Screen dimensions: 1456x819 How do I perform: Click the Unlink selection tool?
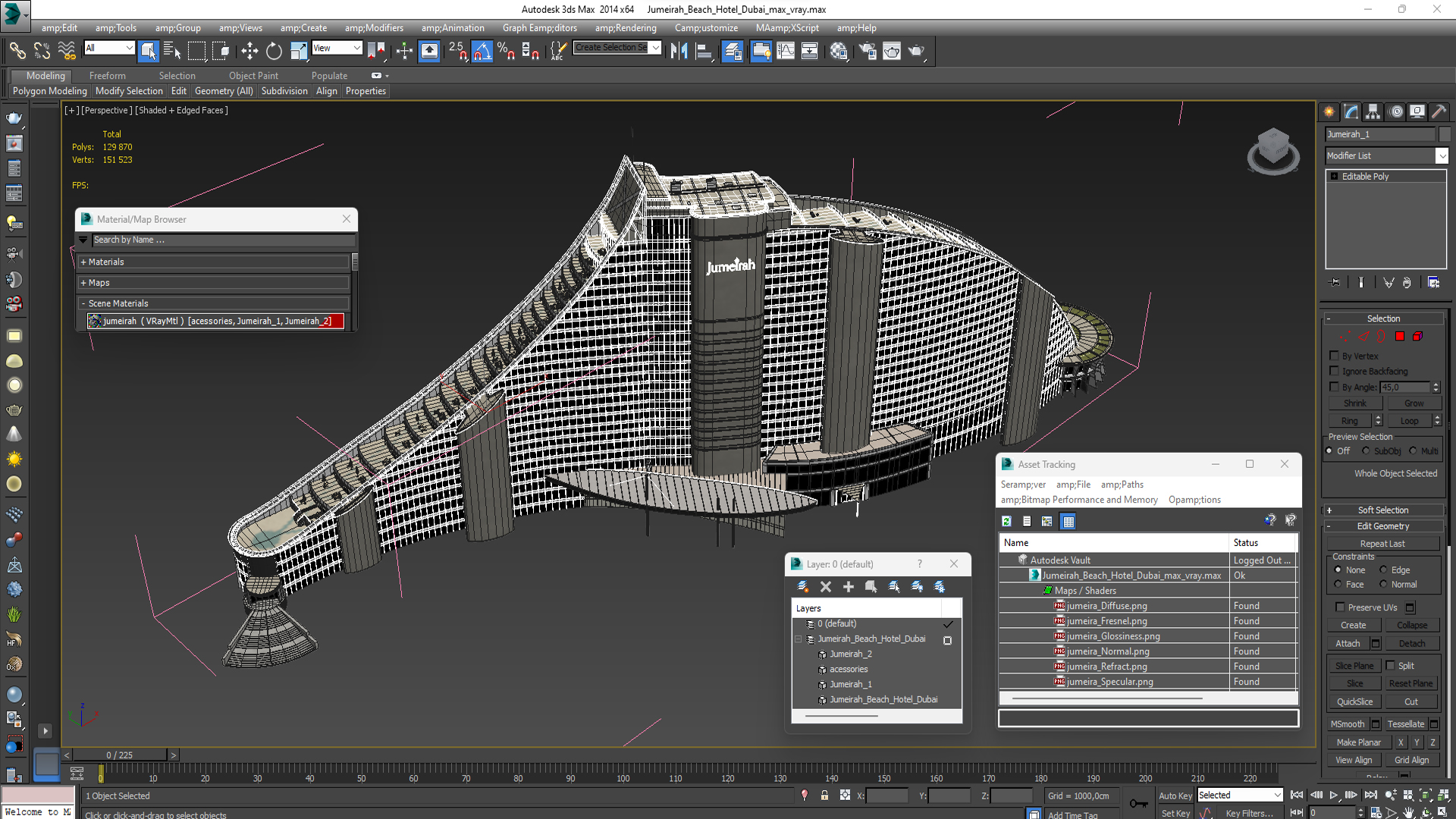(x=42, y=51)
